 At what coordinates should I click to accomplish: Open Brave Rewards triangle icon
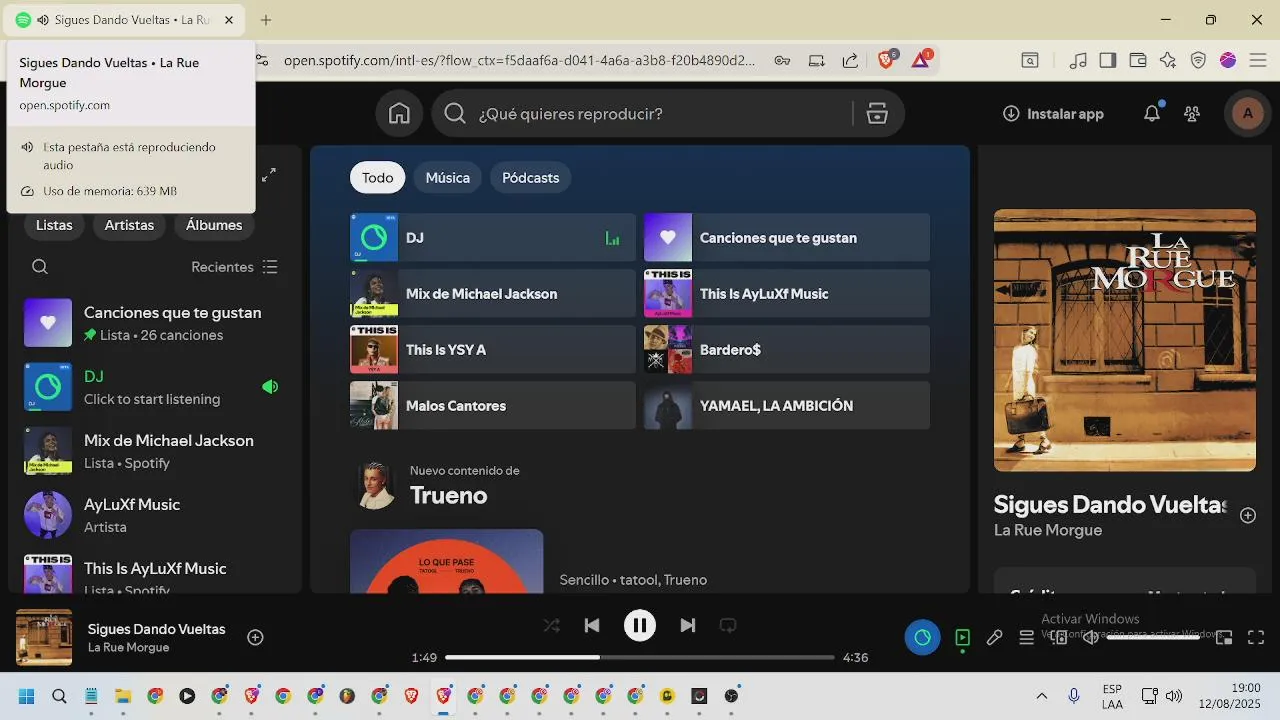pyautogui.click(x=921, y=60)
